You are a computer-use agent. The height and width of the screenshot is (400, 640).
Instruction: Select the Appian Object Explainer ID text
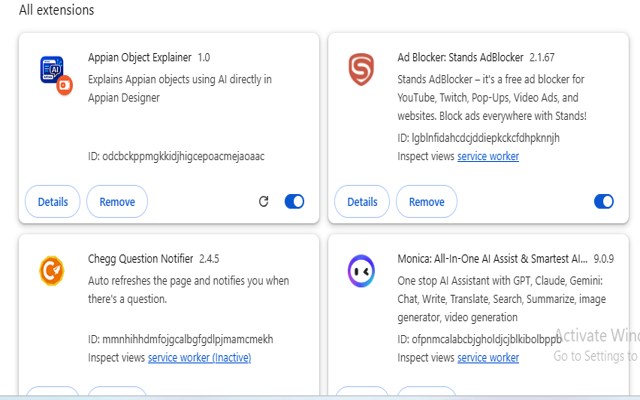click(x=176, y=156)
